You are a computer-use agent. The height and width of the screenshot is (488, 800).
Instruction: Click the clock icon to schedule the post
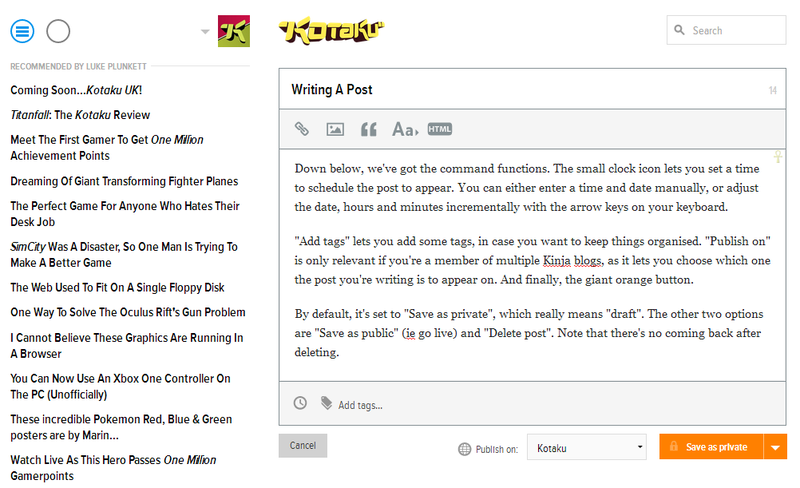click(301, 403)
